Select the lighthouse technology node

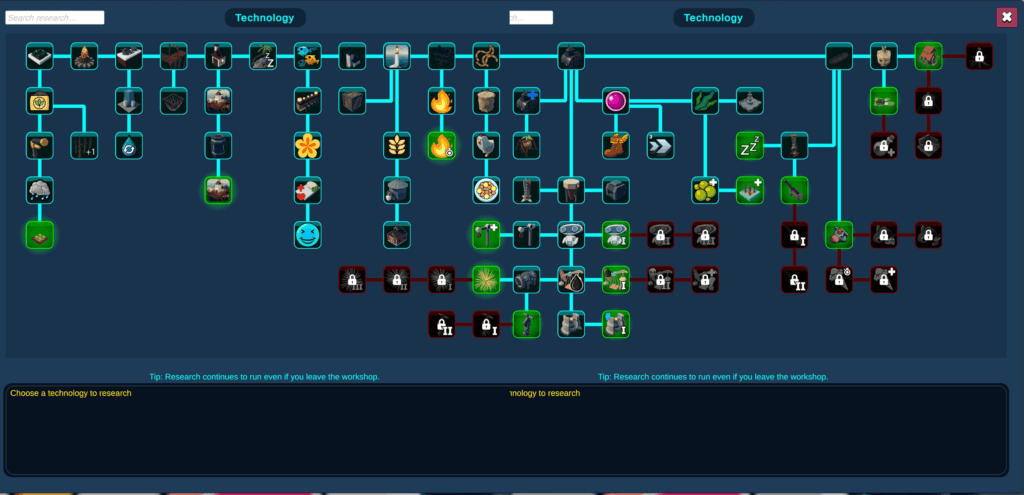coord(397,56)
